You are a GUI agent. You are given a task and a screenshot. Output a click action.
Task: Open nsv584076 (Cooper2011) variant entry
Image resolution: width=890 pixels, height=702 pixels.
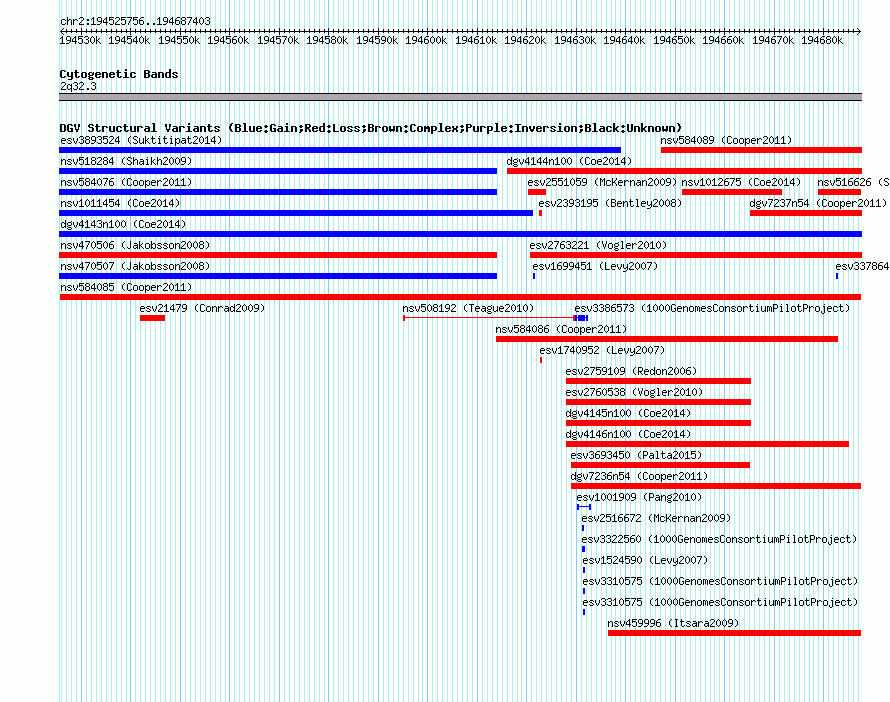coord(126,182)
